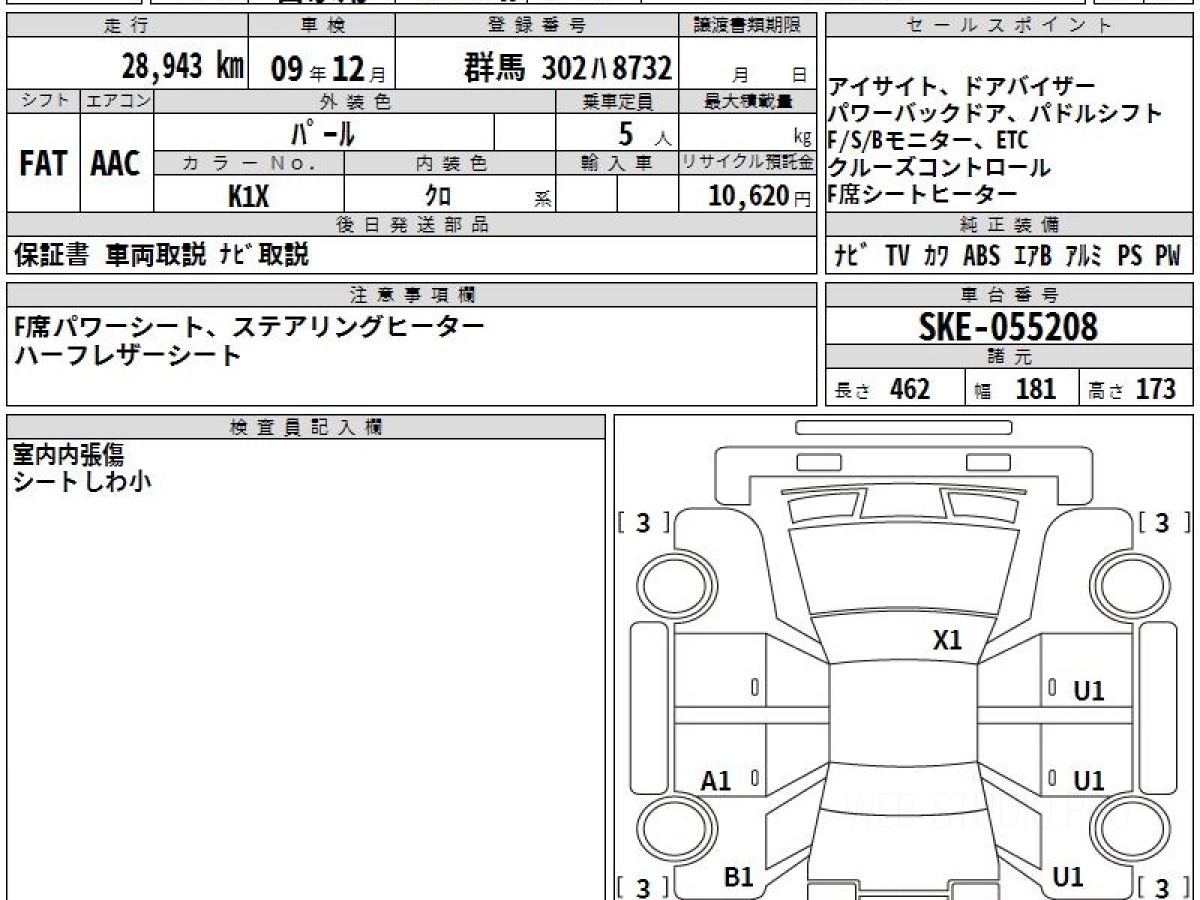Select recycle deposit 10,620円
1200x900 pixels.
pos(759,196)
